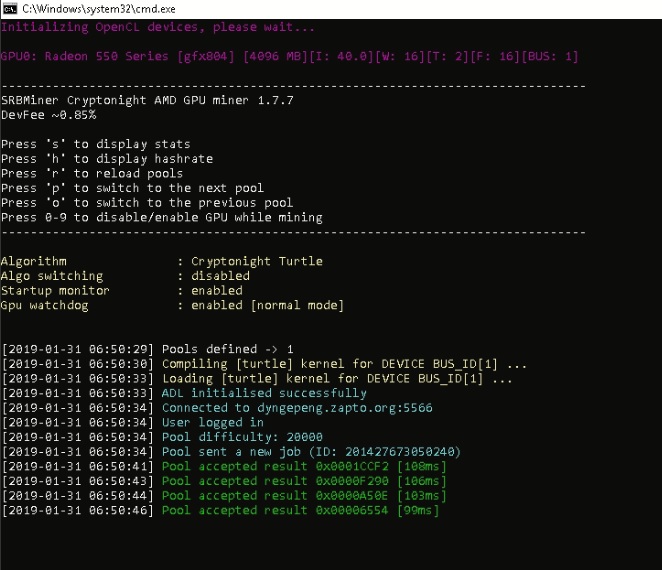Click the 'Pool difficulty: 20000' log line
662x570 pixels.
(x=163, y=437)
